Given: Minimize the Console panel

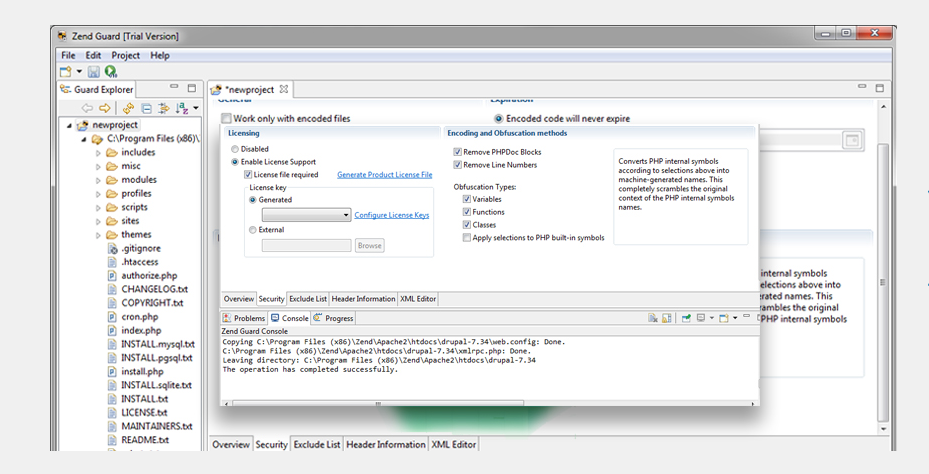Looking at the screenshot, I should tap(747, 316).
